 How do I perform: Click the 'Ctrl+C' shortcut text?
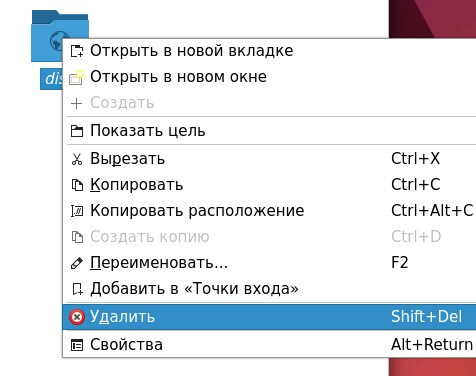(416, 185)
